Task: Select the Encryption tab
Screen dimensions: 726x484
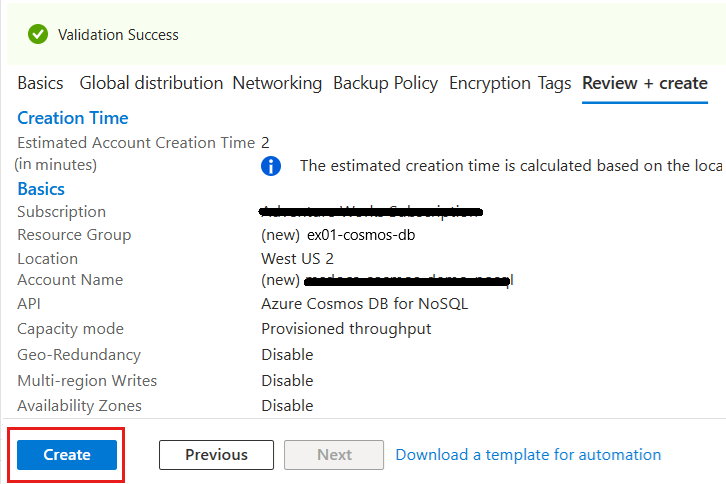Action: (489, 83)
